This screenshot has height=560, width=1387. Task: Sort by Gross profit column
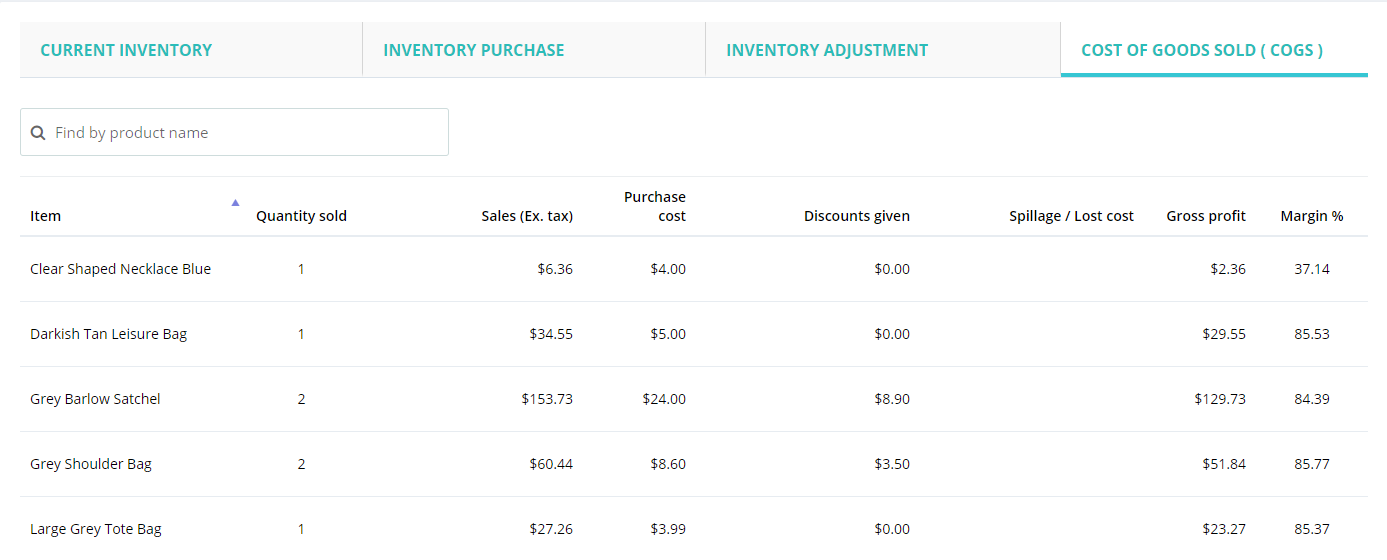[1206, 216]
